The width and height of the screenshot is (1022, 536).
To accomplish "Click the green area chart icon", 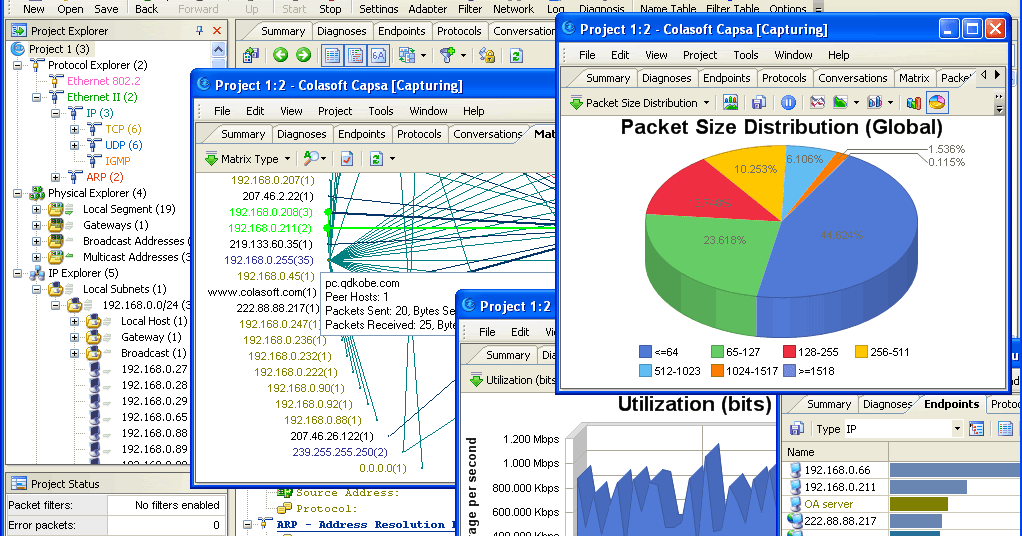I will pos(840,102).
